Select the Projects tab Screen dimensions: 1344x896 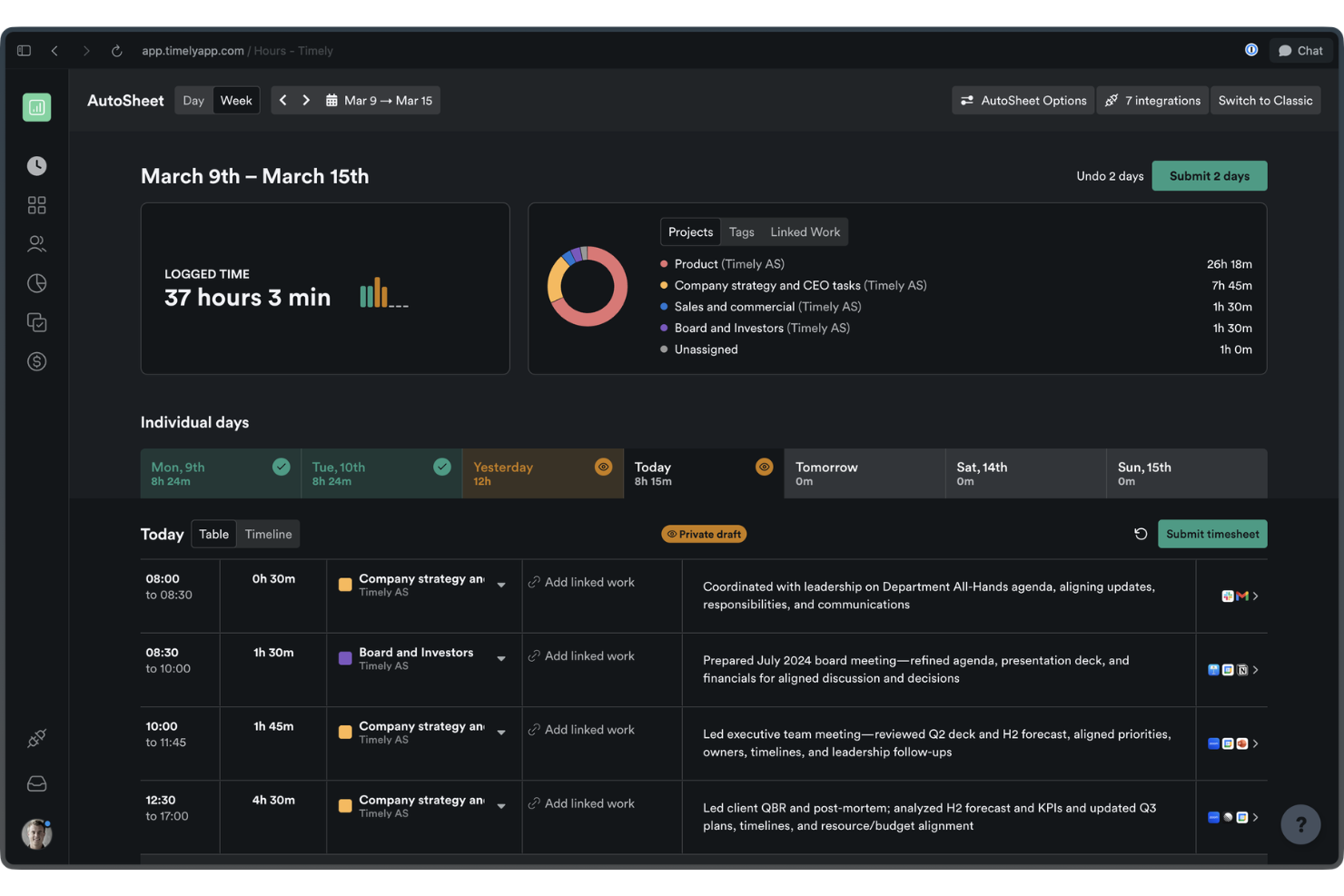point(690,231)
